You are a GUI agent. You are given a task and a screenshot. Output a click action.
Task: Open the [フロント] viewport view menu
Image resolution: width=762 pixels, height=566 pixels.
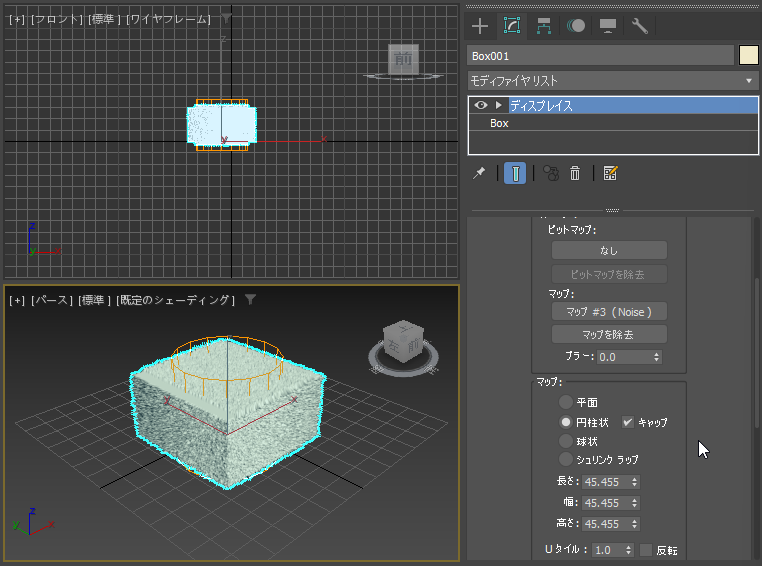click(x=56, y=19)
